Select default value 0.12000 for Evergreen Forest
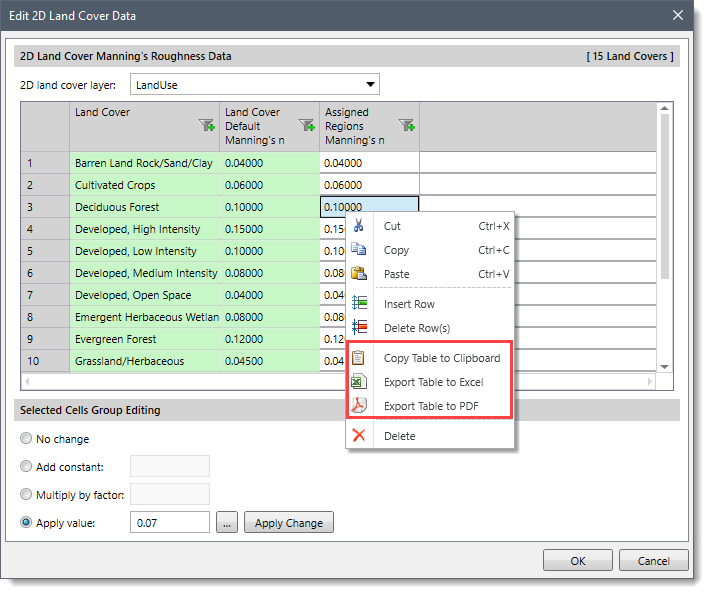Screen dimensions: 709x594 pyautogui.click(x=270, y=339)
